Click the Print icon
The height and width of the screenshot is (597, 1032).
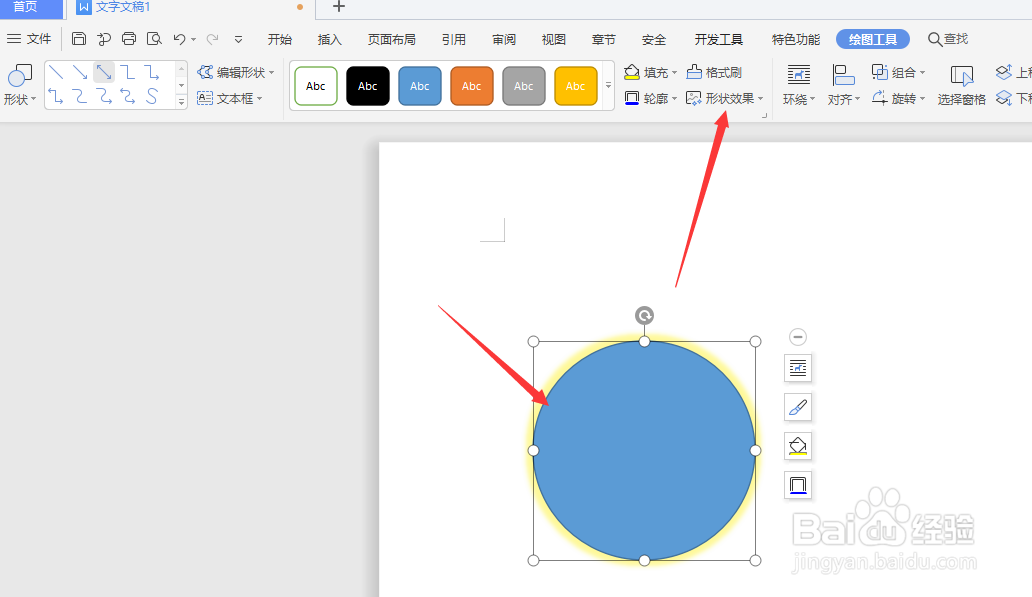click(129, 39)
